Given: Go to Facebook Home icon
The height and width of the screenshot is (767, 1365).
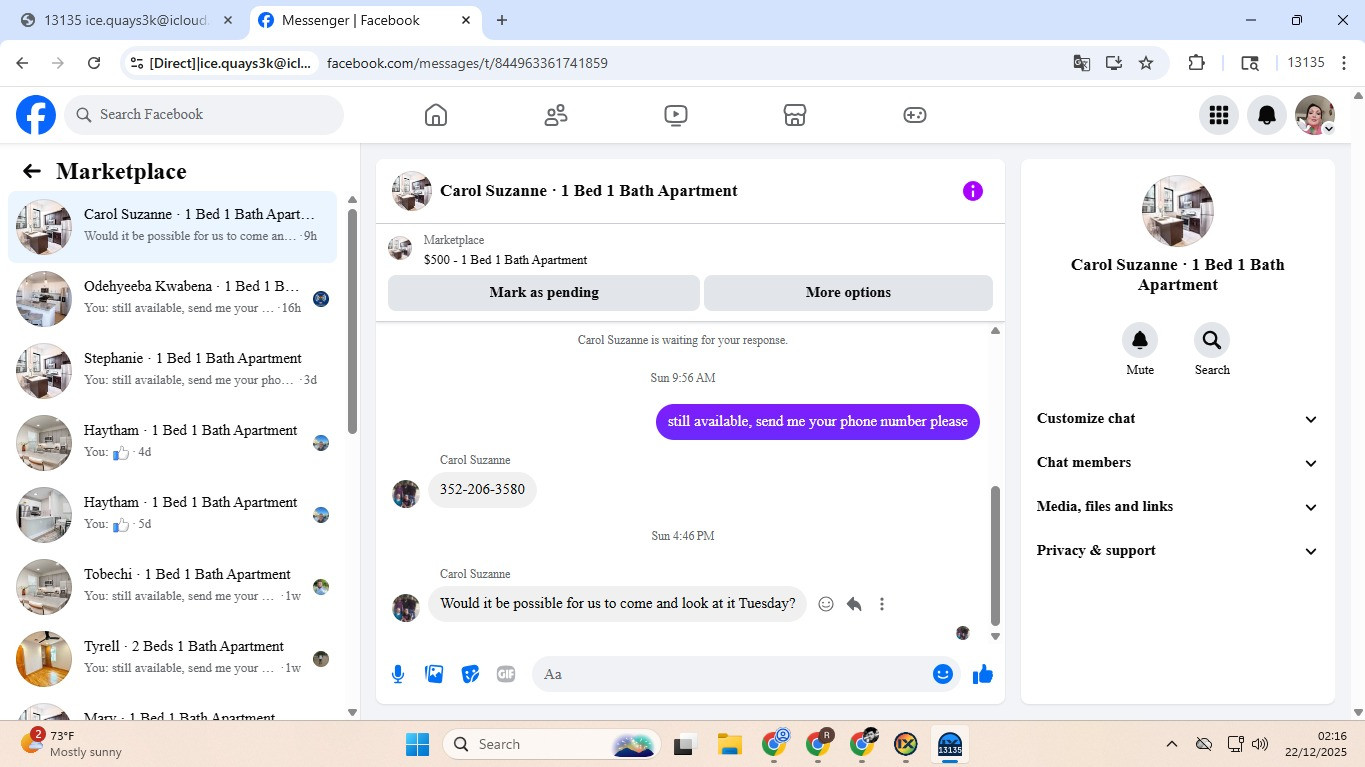Looking at the screenshot, I should pyautogui.click(x=436, y=115).
